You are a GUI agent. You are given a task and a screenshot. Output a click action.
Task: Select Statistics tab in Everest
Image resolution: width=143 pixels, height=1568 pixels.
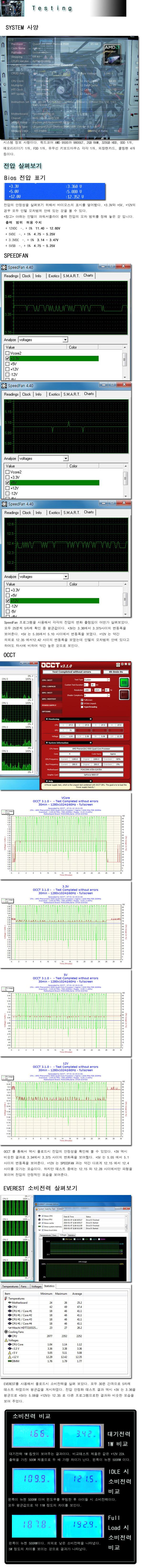tap(50, 1286)
